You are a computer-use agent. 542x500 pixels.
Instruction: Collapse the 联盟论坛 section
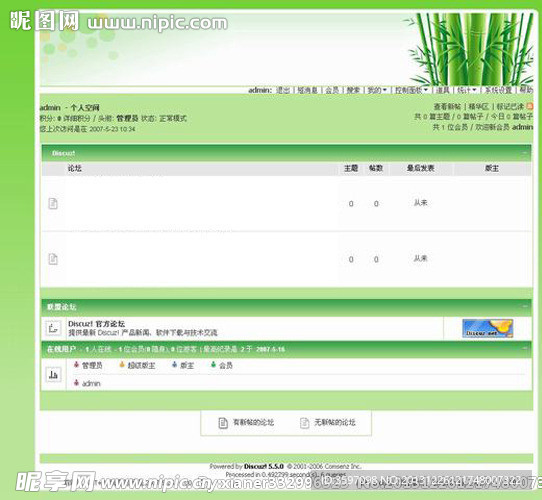pos(525,306)
